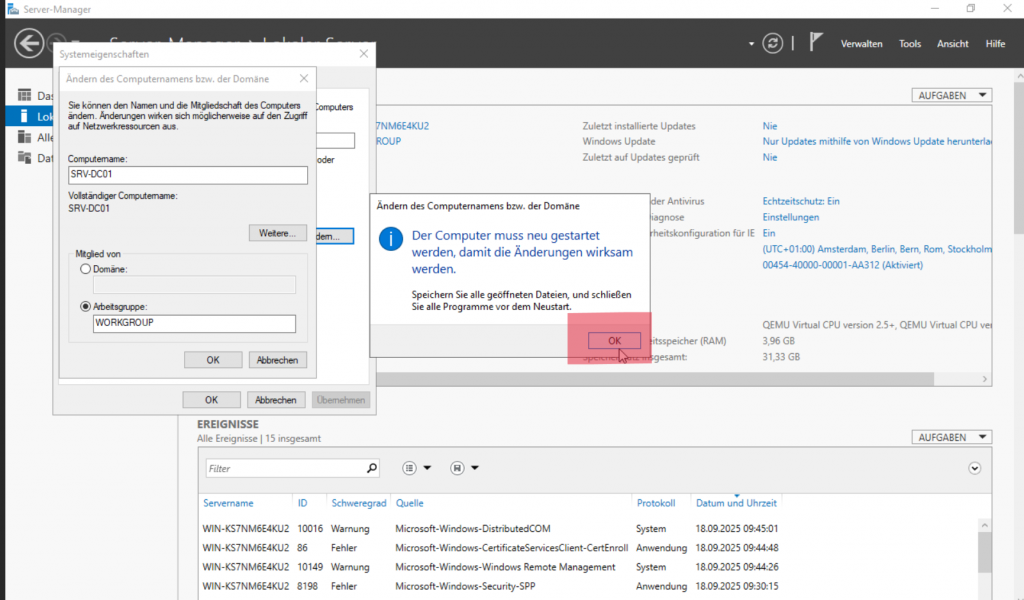Open the Tools menu
Screen dimensions: 1024x600
pos(909,44)
